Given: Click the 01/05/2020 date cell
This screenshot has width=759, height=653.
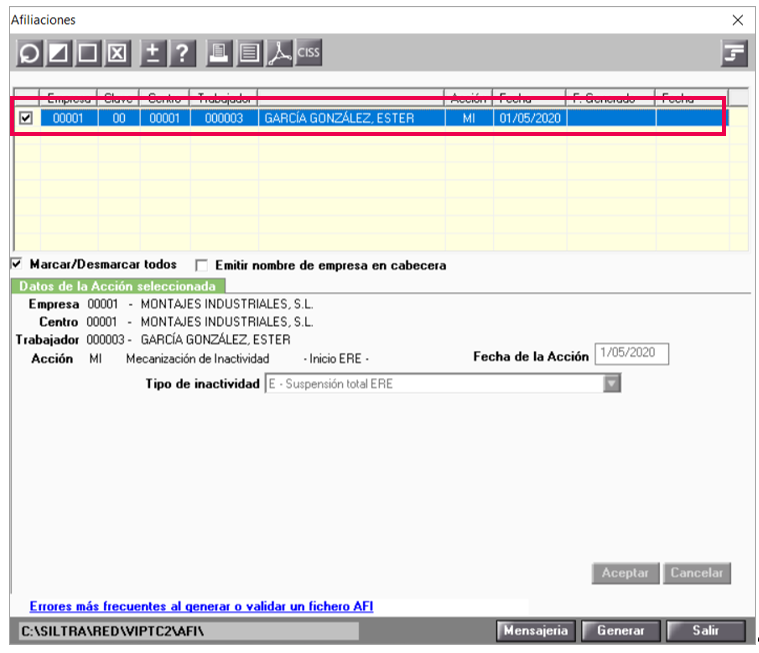Looking at the screenshot, I should pyautogui.click(x=530, y=118).
